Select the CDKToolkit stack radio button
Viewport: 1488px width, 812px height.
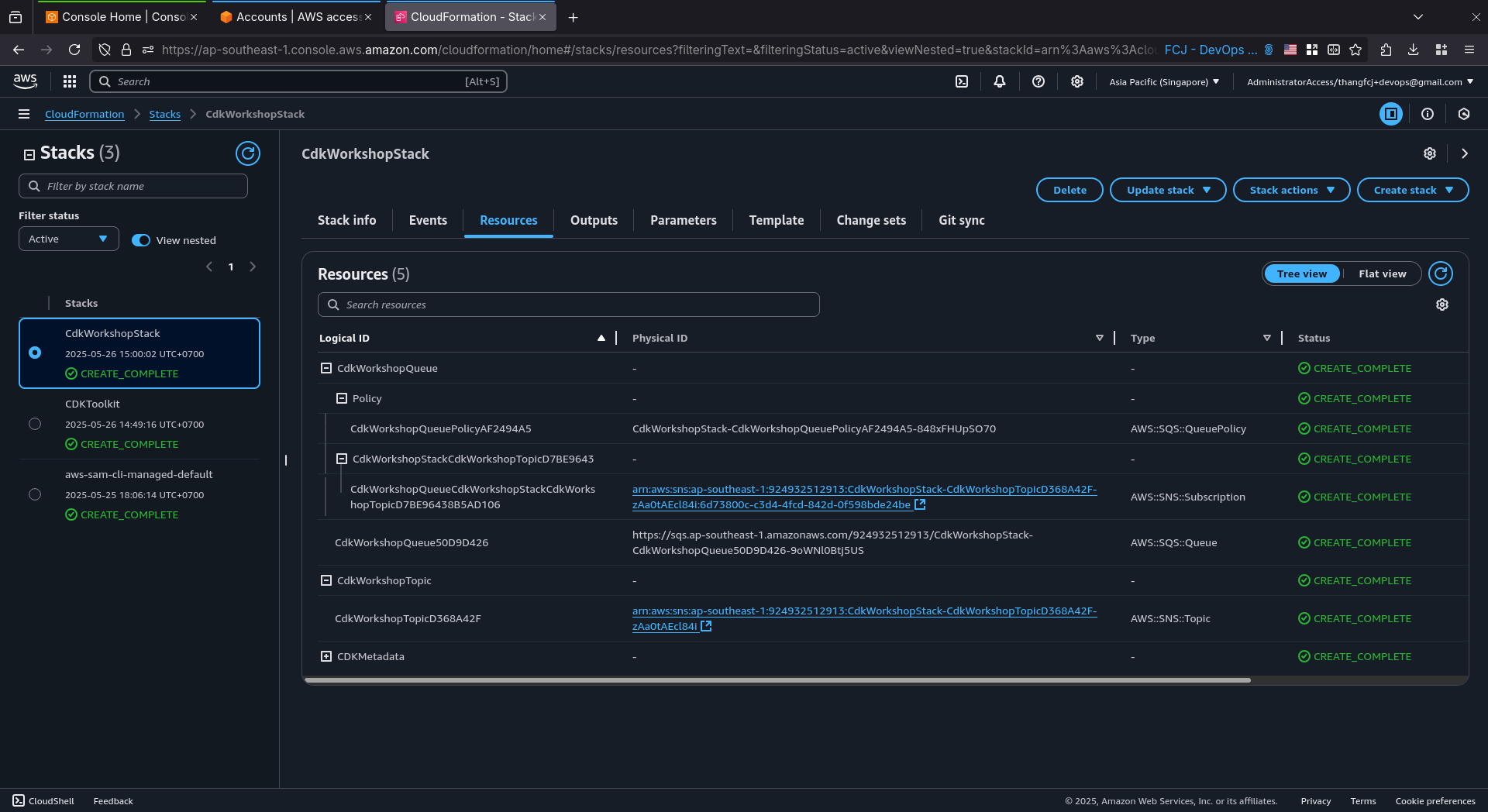[x=35, y=424]
